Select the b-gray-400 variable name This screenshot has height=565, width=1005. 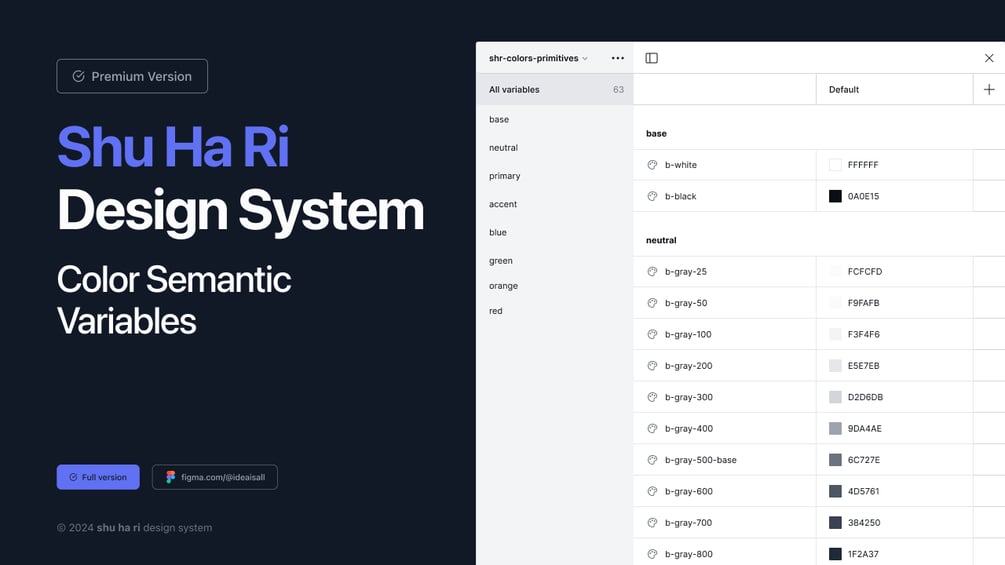pyautogui.click(x=689, y=429)
